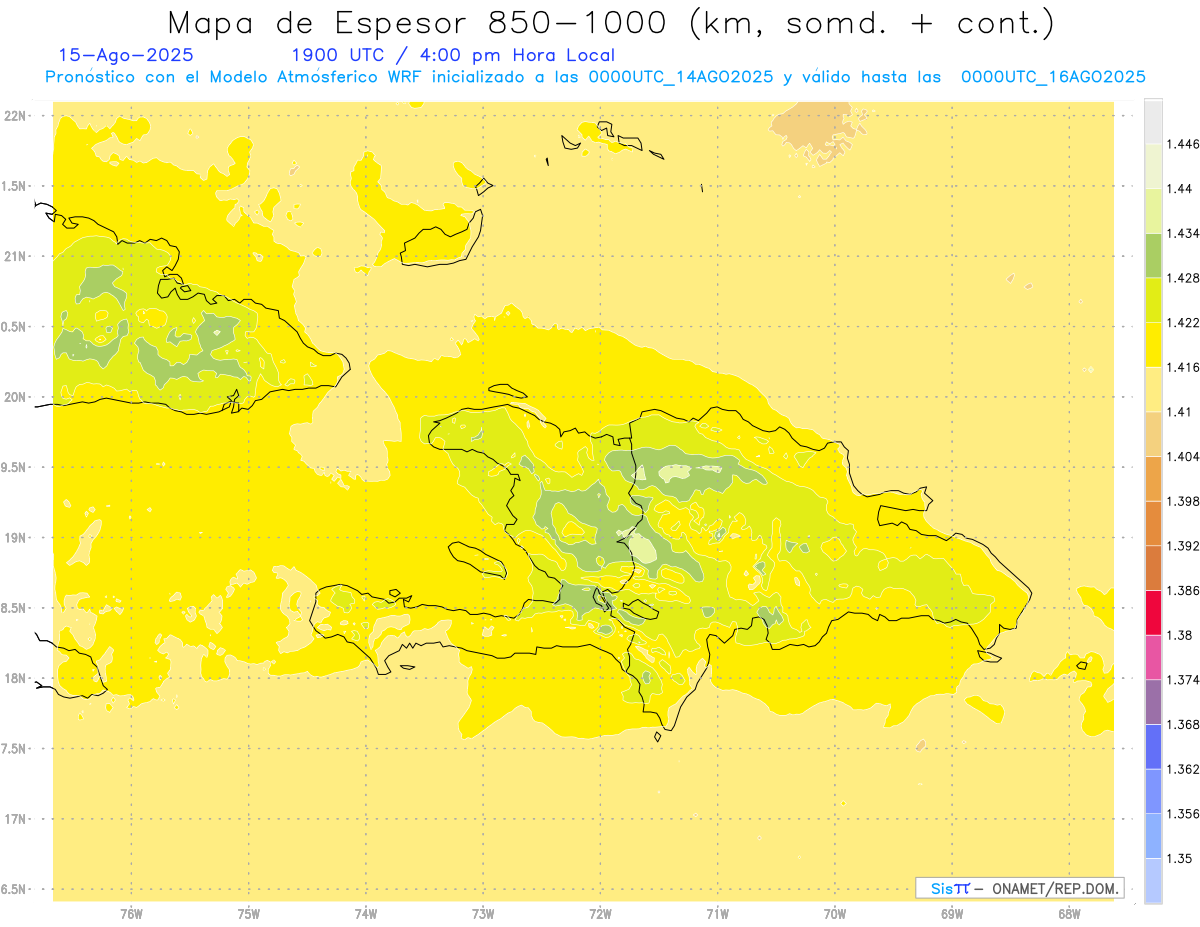
Task: Click the legend value "1.368"
Action: (x=1185, y=724)
